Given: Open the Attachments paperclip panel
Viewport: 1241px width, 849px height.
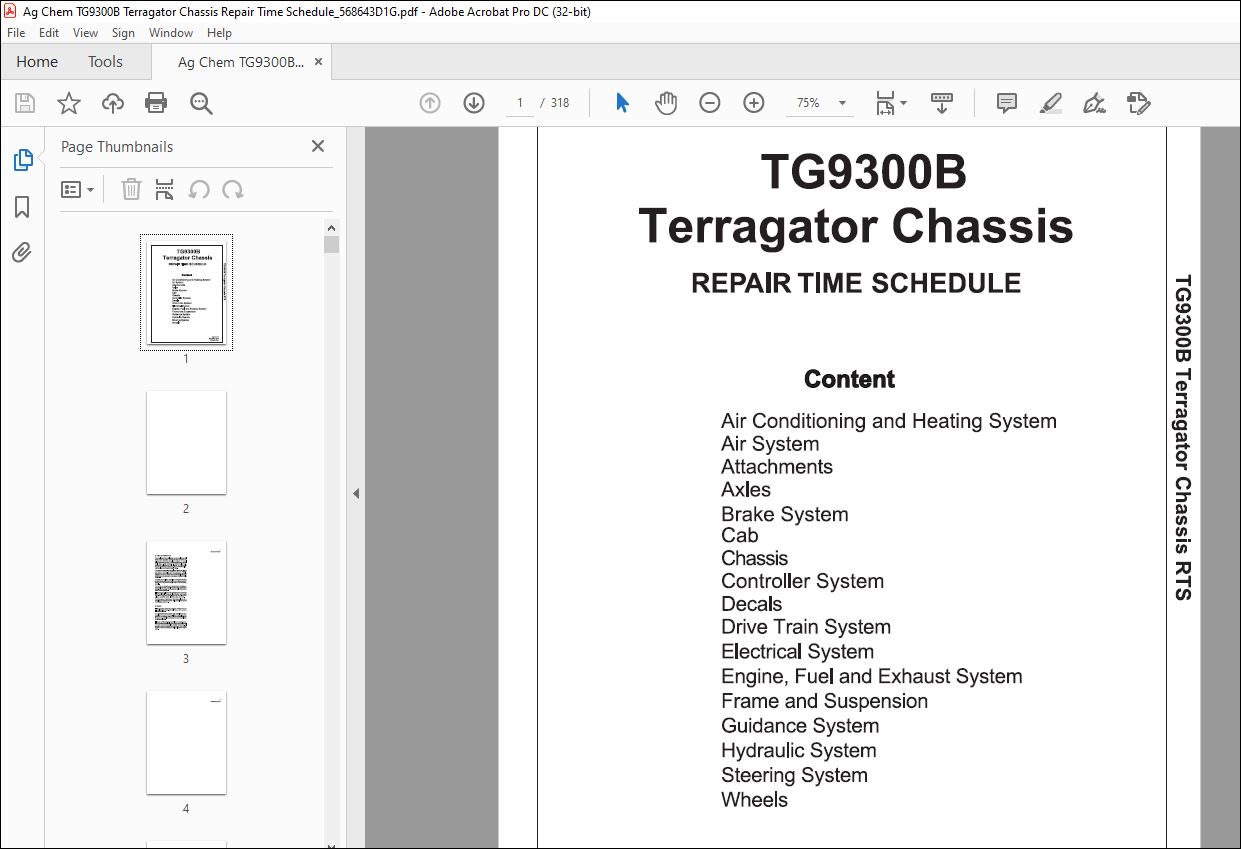Looking at the screenshot, I should tap(22, 253).
